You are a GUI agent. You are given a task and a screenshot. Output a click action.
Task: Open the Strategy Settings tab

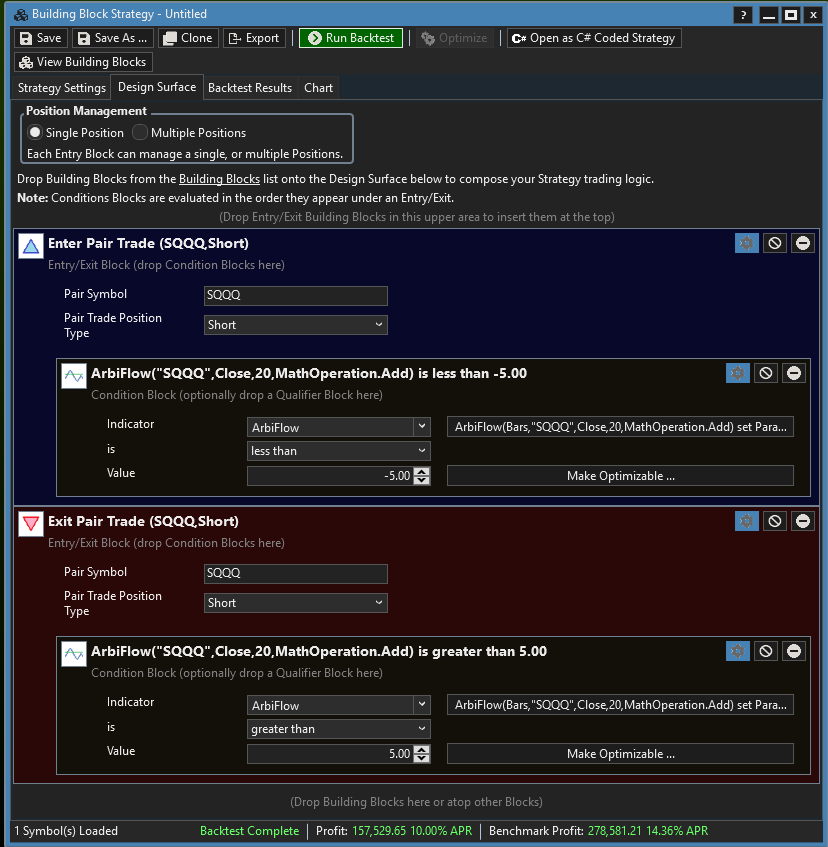pos(62,88)
